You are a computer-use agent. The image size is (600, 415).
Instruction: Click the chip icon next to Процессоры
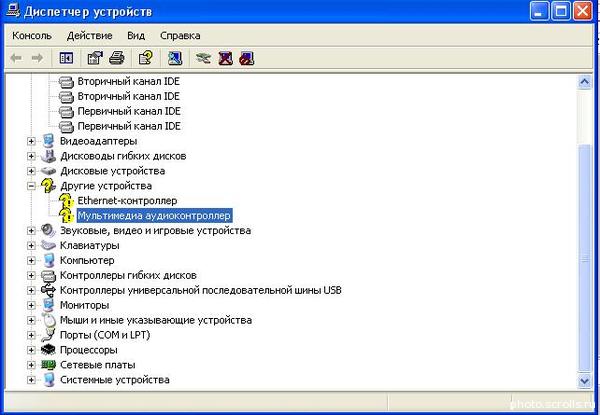point(48,350)
